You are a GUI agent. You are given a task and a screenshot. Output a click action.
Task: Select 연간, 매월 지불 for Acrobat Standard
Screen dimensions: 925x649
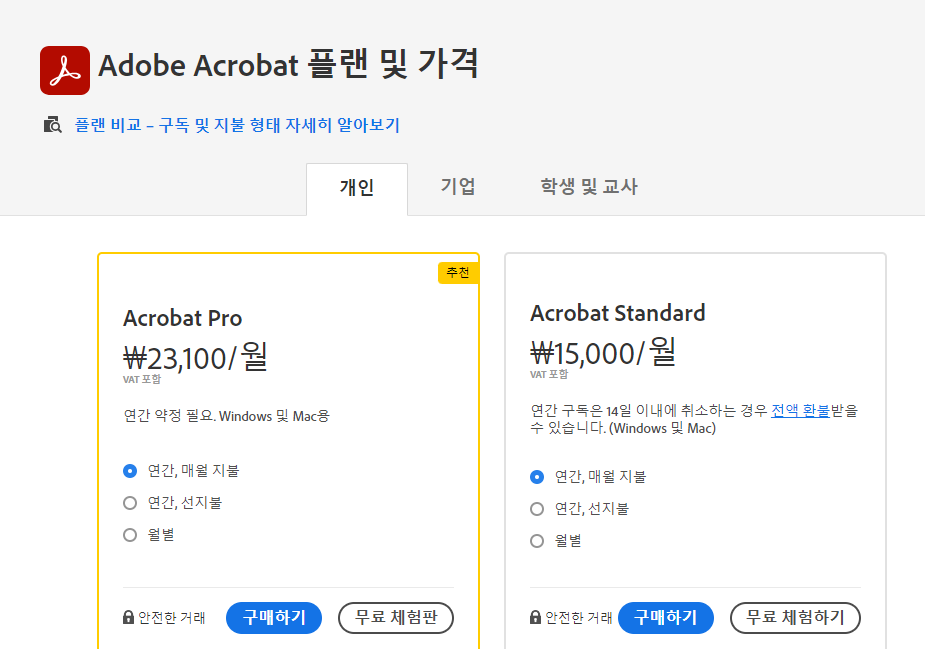pos(537,477)
